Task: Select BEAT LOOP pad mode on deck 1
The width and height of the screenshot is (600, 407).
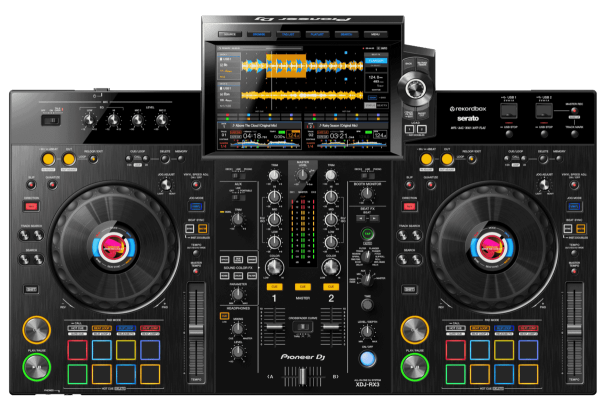Action: pos(101,328)
